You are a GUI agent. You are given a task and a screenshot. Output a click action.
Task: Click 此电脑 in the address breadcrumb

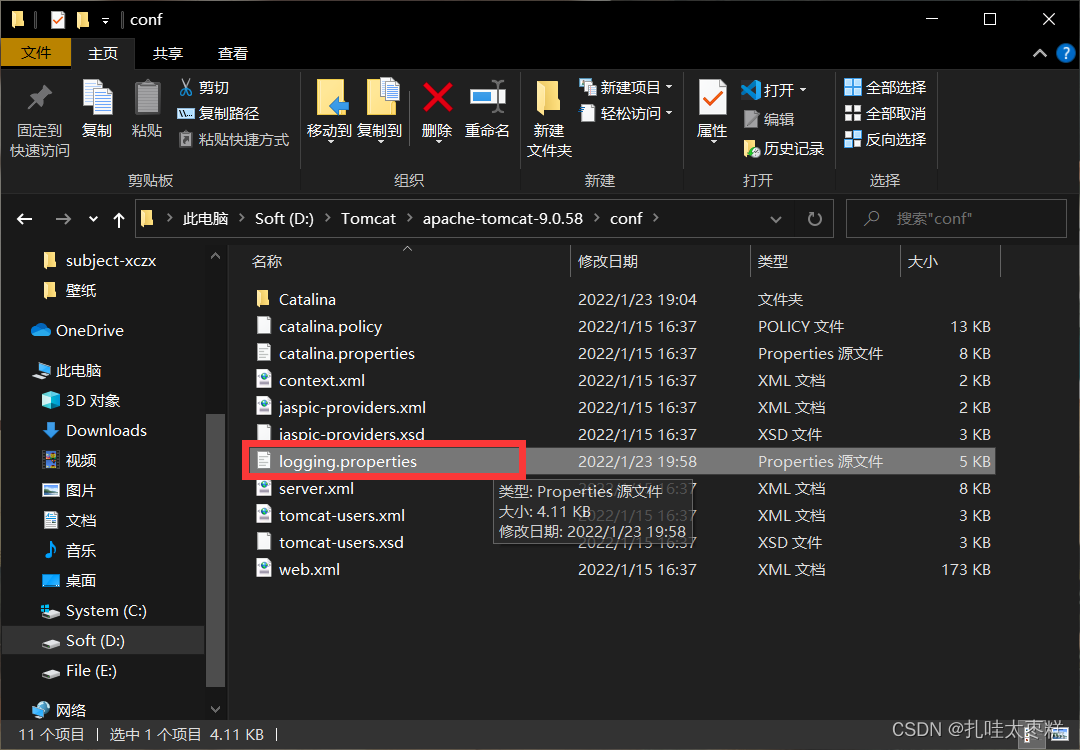205,218
